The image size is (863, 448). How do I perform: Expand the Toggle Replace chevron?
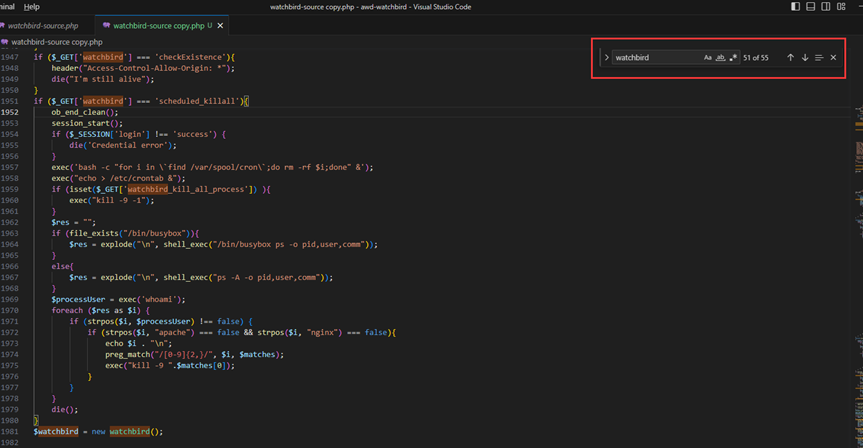(x=606, y=58)
